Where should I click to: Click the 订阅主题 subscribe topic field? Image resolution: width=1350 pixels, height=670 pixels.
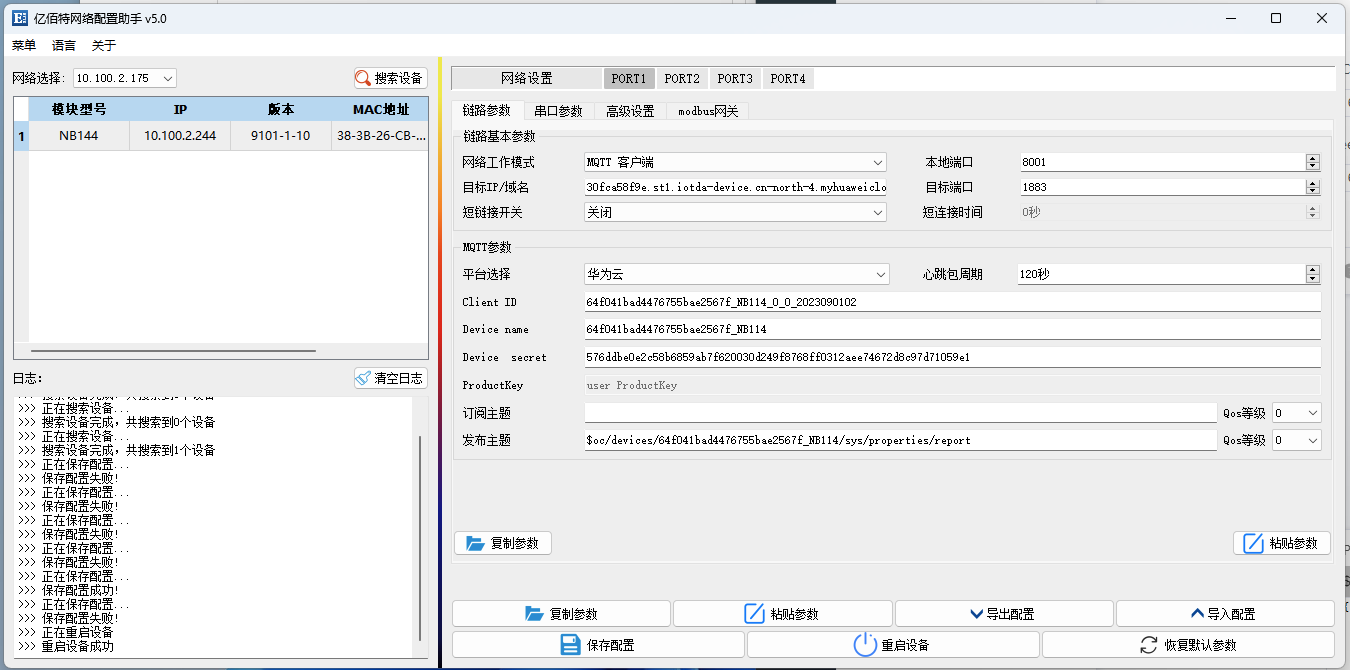coord(900,413)
